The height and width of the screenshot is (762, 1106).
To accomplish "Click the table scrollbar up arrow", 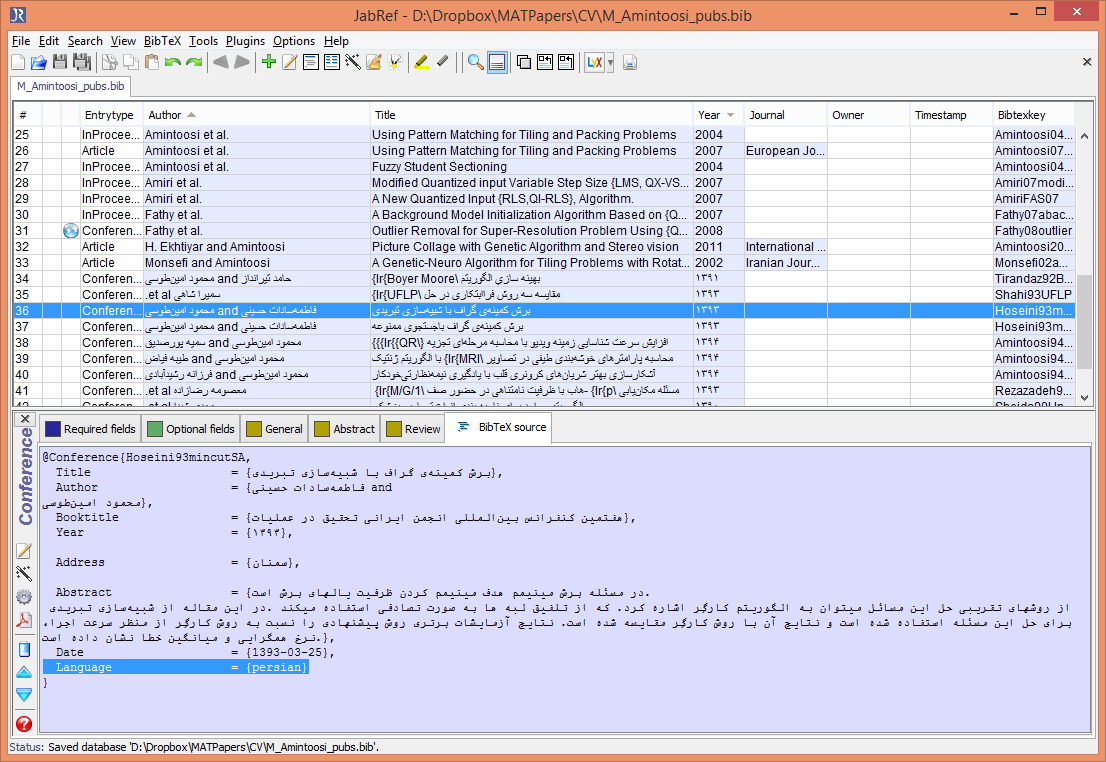I will point(1084,135).
